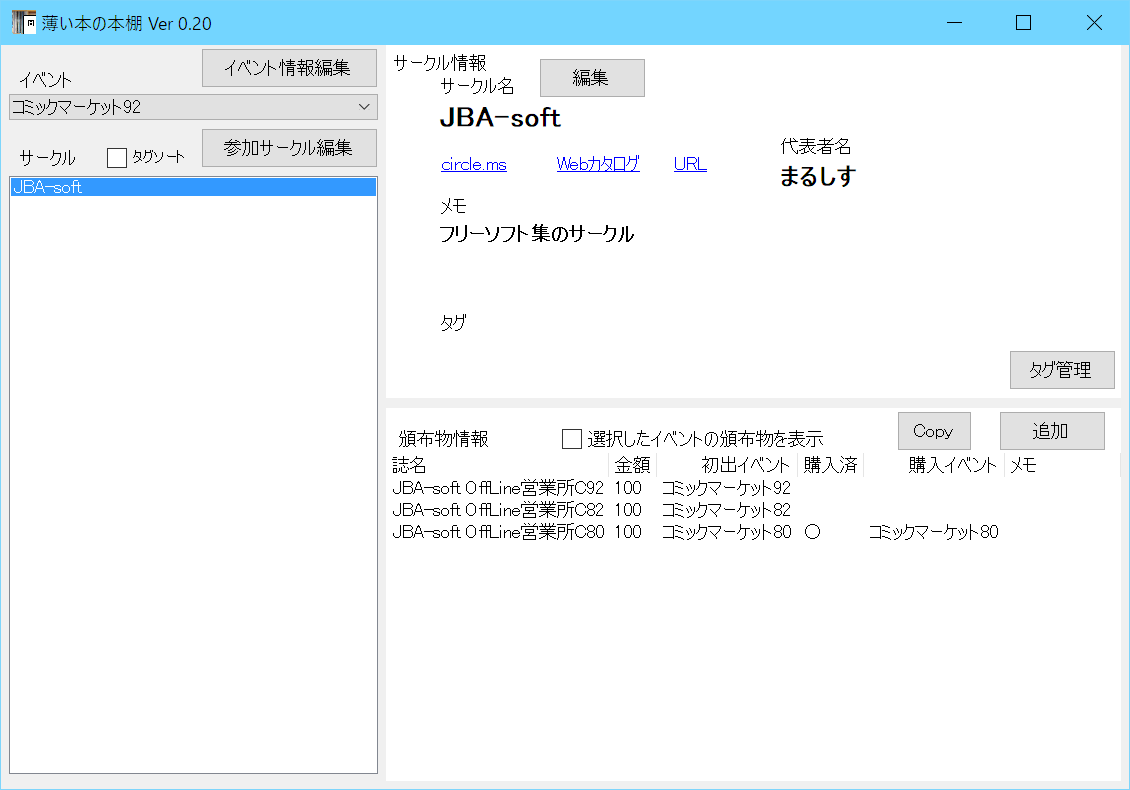Select row JBA-soft OffLine営業所C82
This screenshot has height=790, width=1130.
pyautogui.click(x=754, y=510)
